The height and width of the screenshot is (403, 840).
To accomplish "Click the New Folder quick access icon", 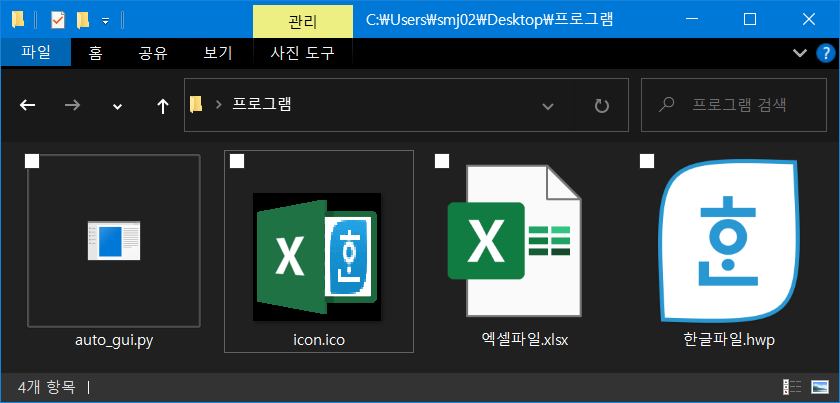I will tap(82, 20).
